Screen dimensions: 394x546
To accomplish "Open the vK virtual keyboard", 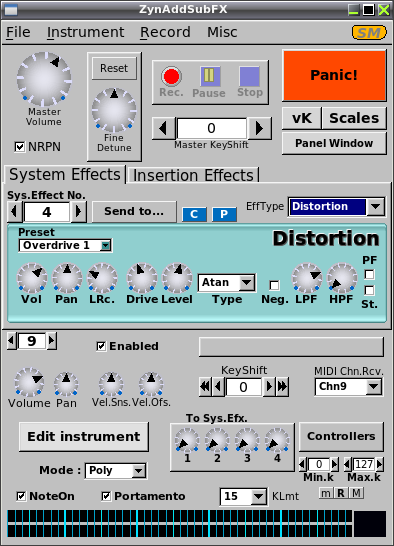I will click(302, 118).
